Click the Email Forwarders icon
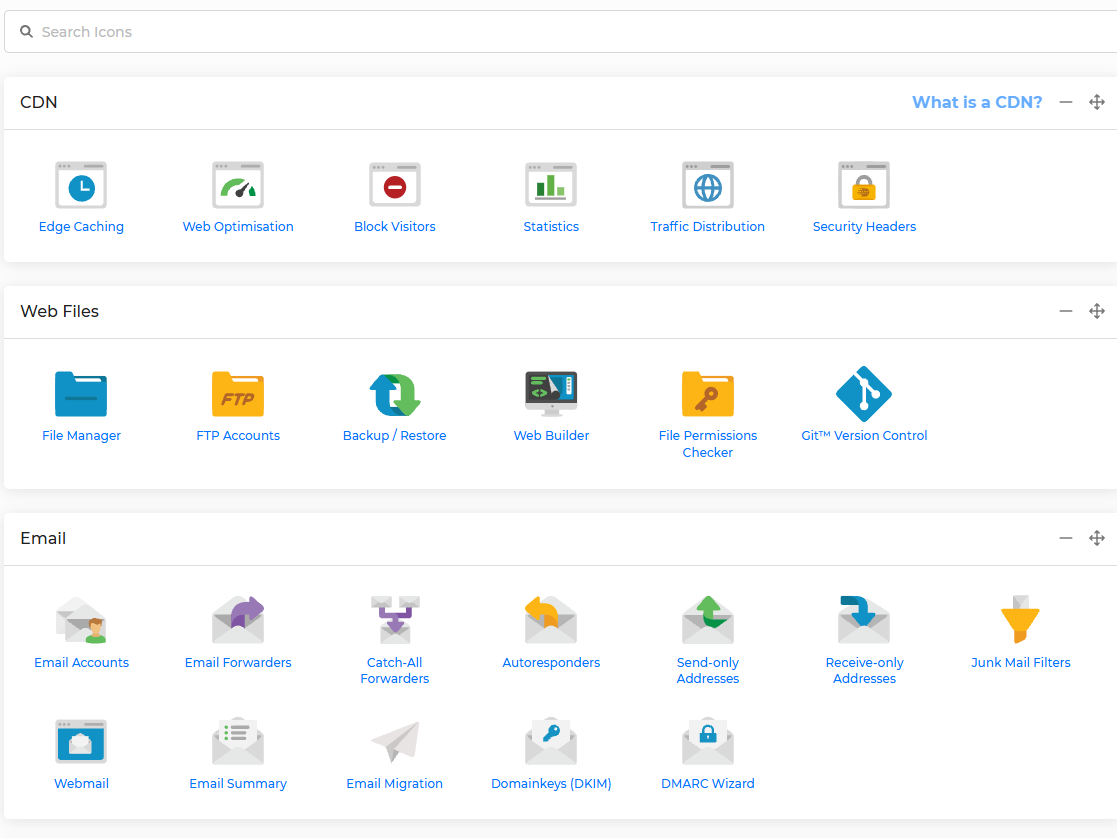The width and height of the screenshot is (1117, 838). [x=238, y=620]
